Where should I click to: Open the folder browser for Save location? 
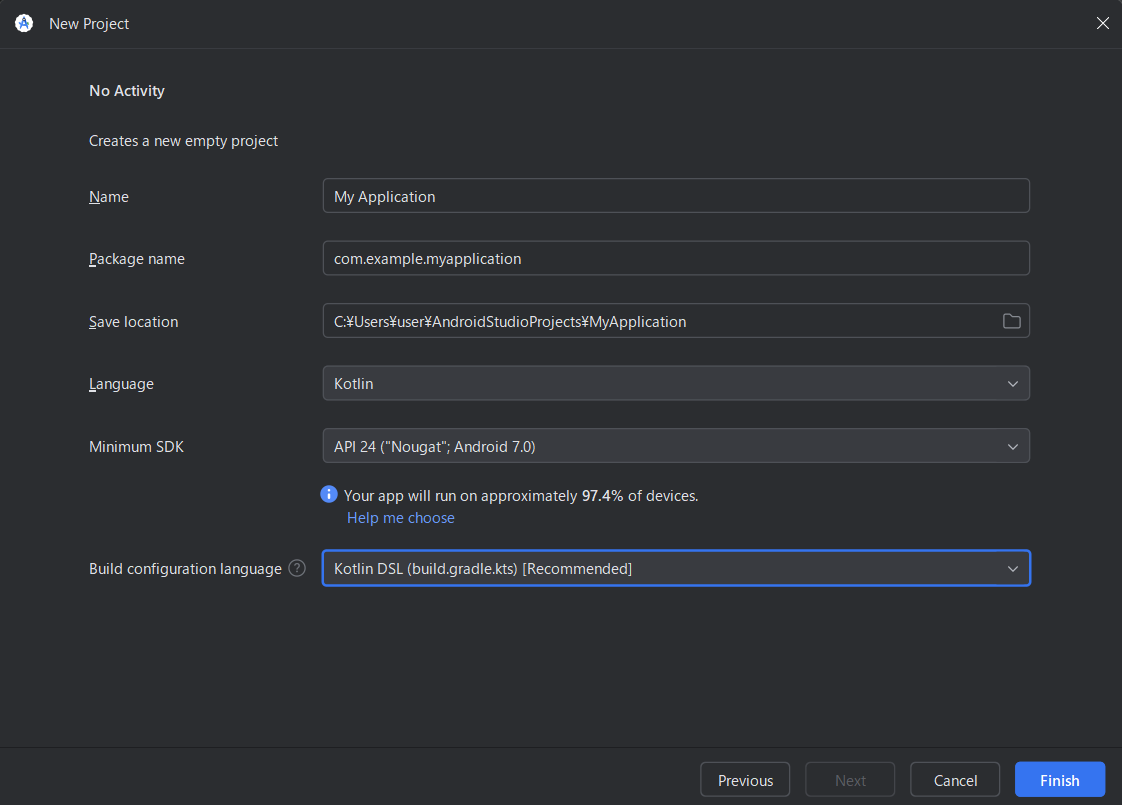[x=1011, y=321]
